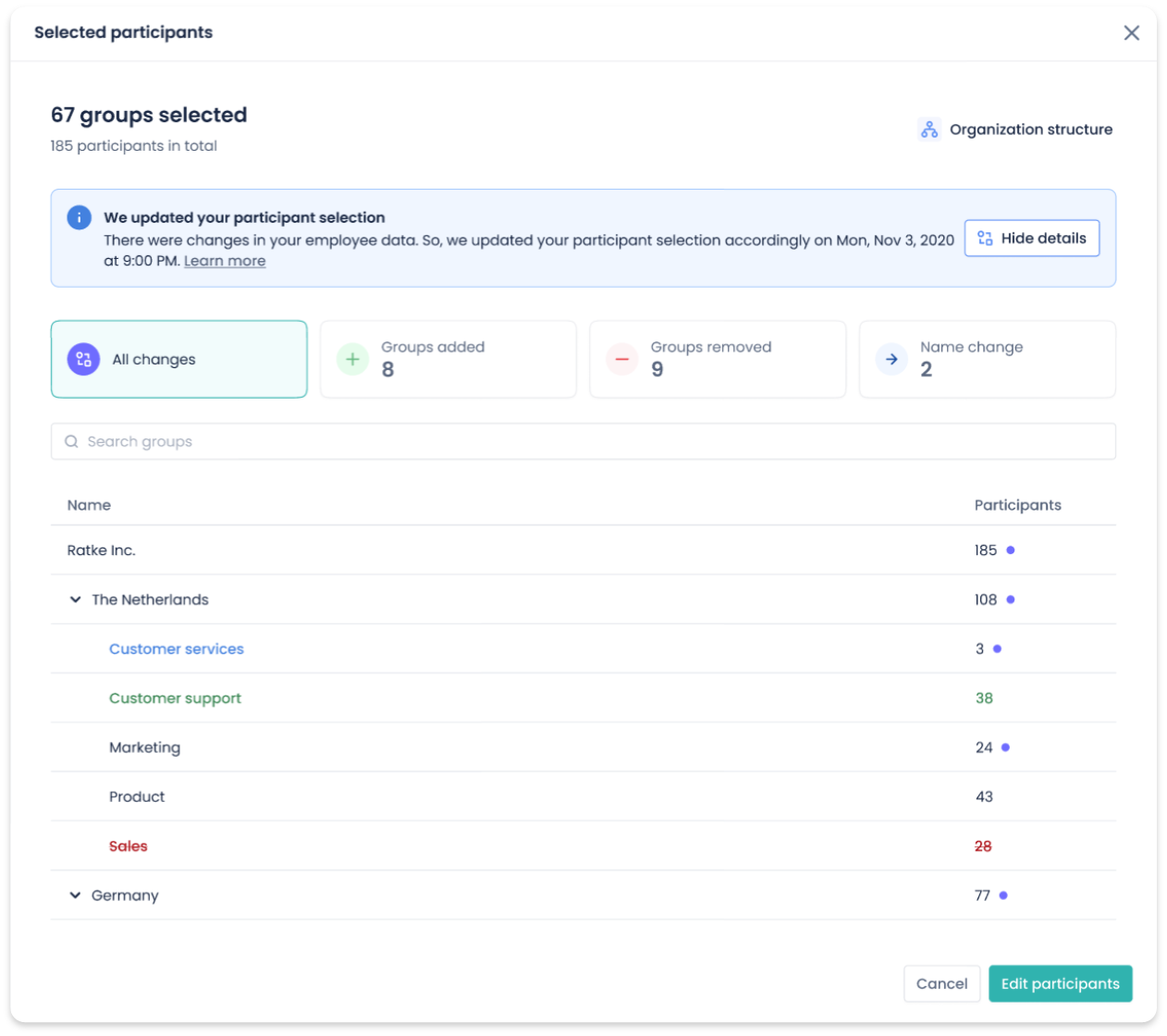Click the Organization structure hierarchy icon

pos(928,129)
